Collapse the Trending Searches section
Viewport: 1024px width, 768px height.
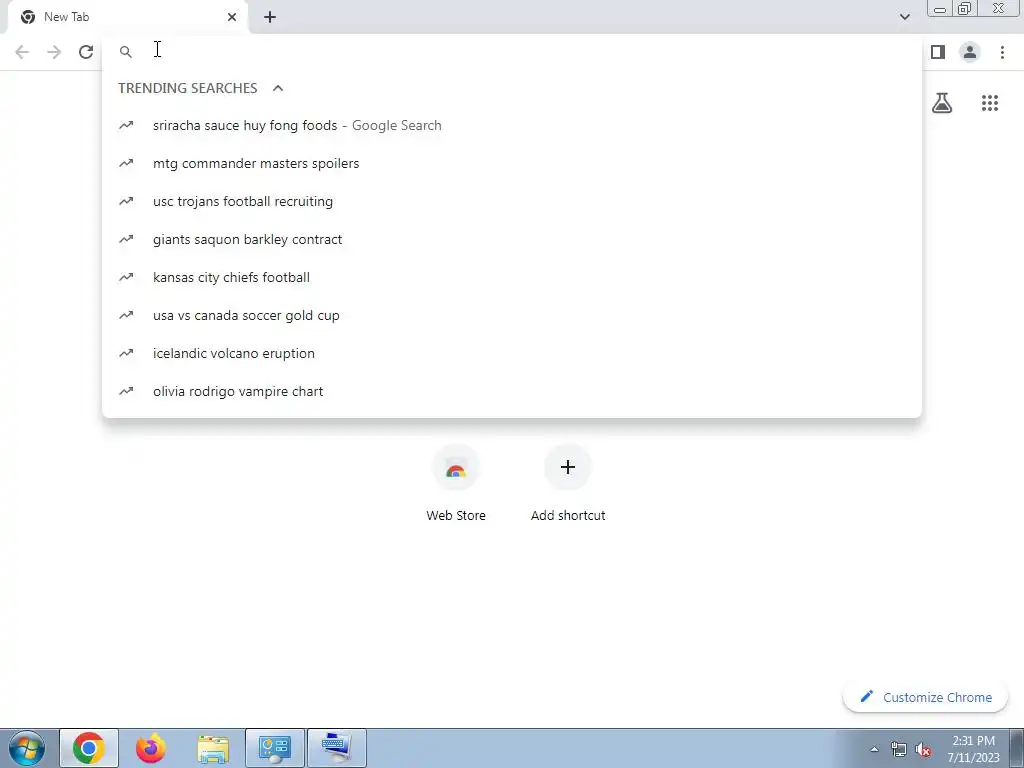click(278, 88)
